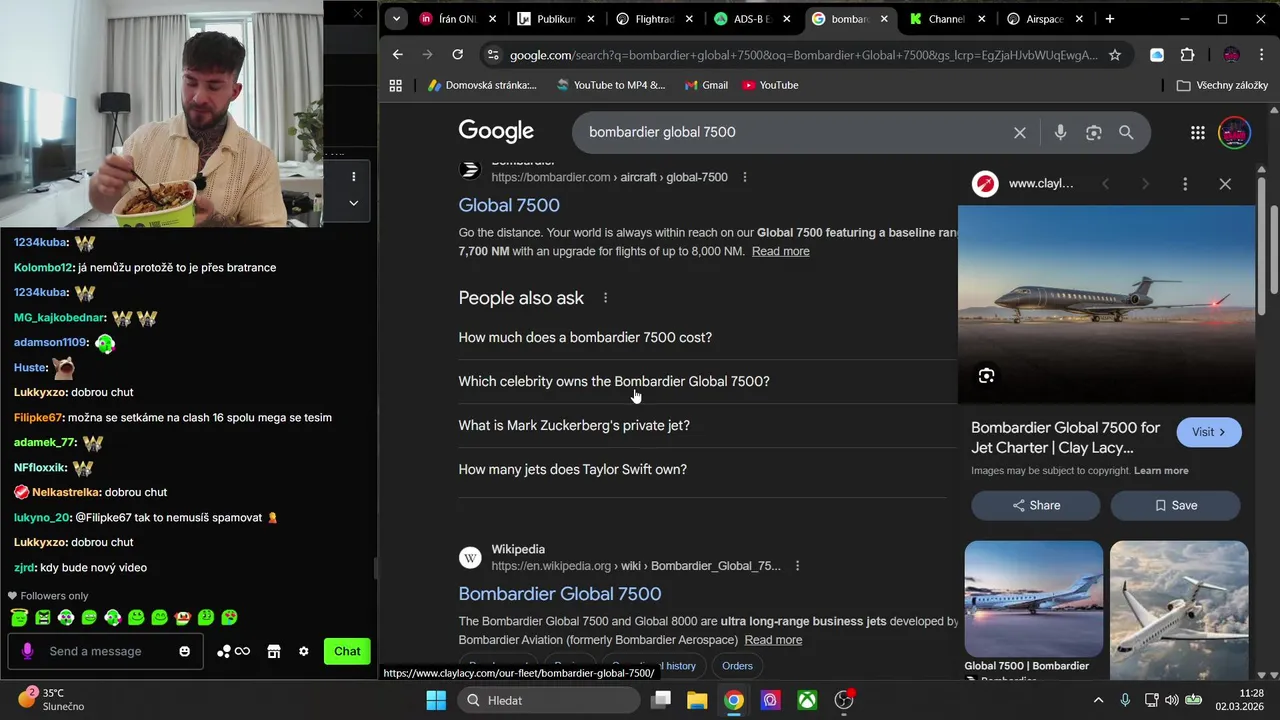Screen dimensions: 1280x720
Task: Clear the Google search box text
Action: (x=1019, y=132)
